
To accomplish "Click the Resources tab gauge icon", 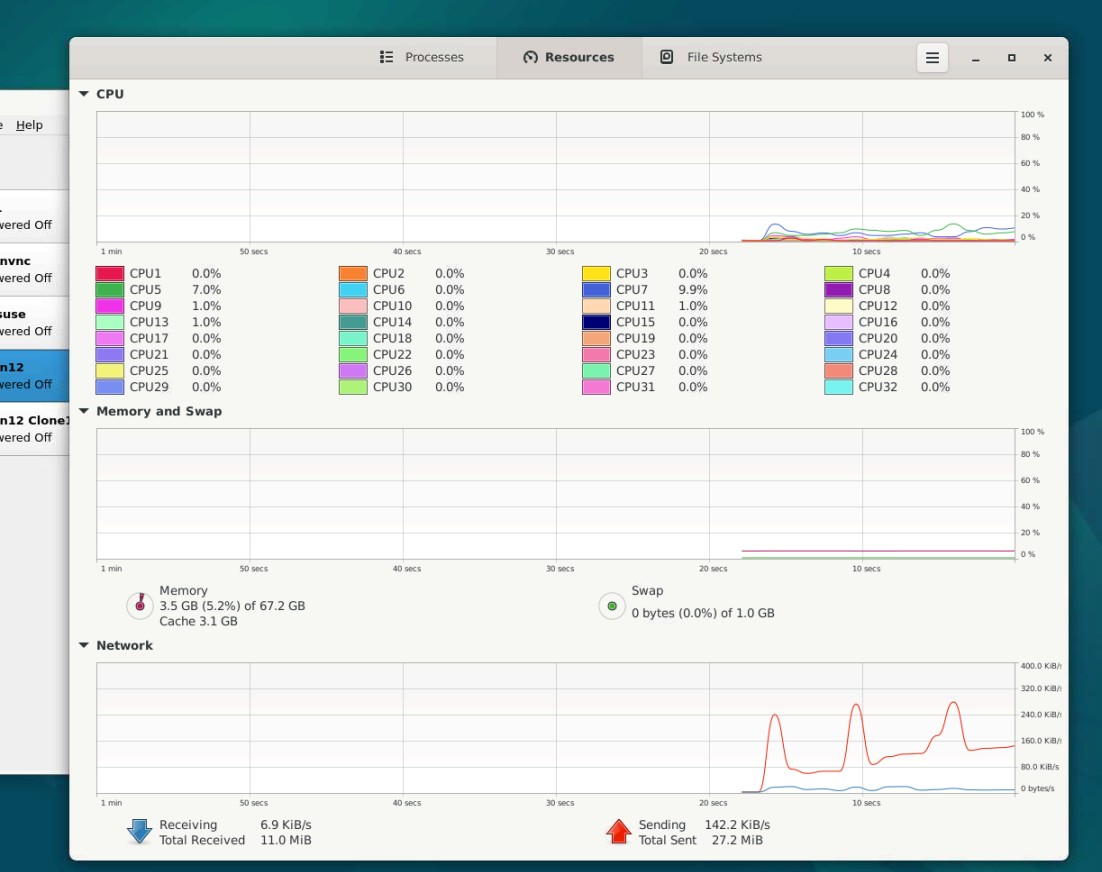I will pyautogui.click(x=531, y=58).
